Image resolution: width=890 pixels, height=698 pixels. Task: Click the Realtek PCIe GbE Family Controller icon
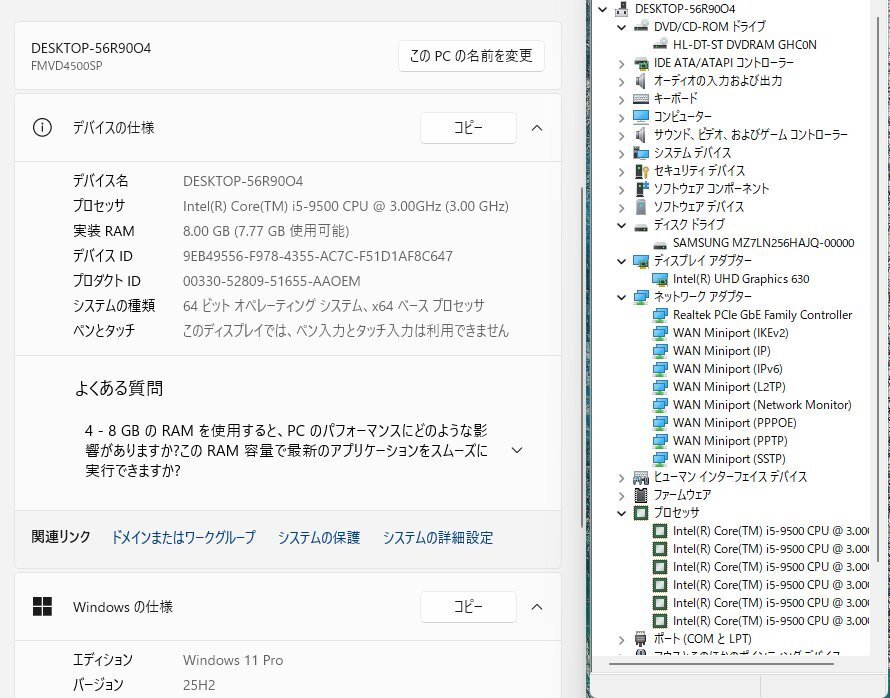coord(660,315)
